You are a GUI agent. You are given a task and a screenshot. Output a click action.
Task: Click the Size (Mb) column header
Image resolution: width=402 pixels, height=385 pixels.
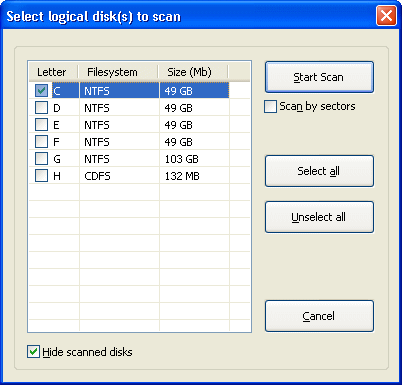pyautogui.click(x=193, y=72)
